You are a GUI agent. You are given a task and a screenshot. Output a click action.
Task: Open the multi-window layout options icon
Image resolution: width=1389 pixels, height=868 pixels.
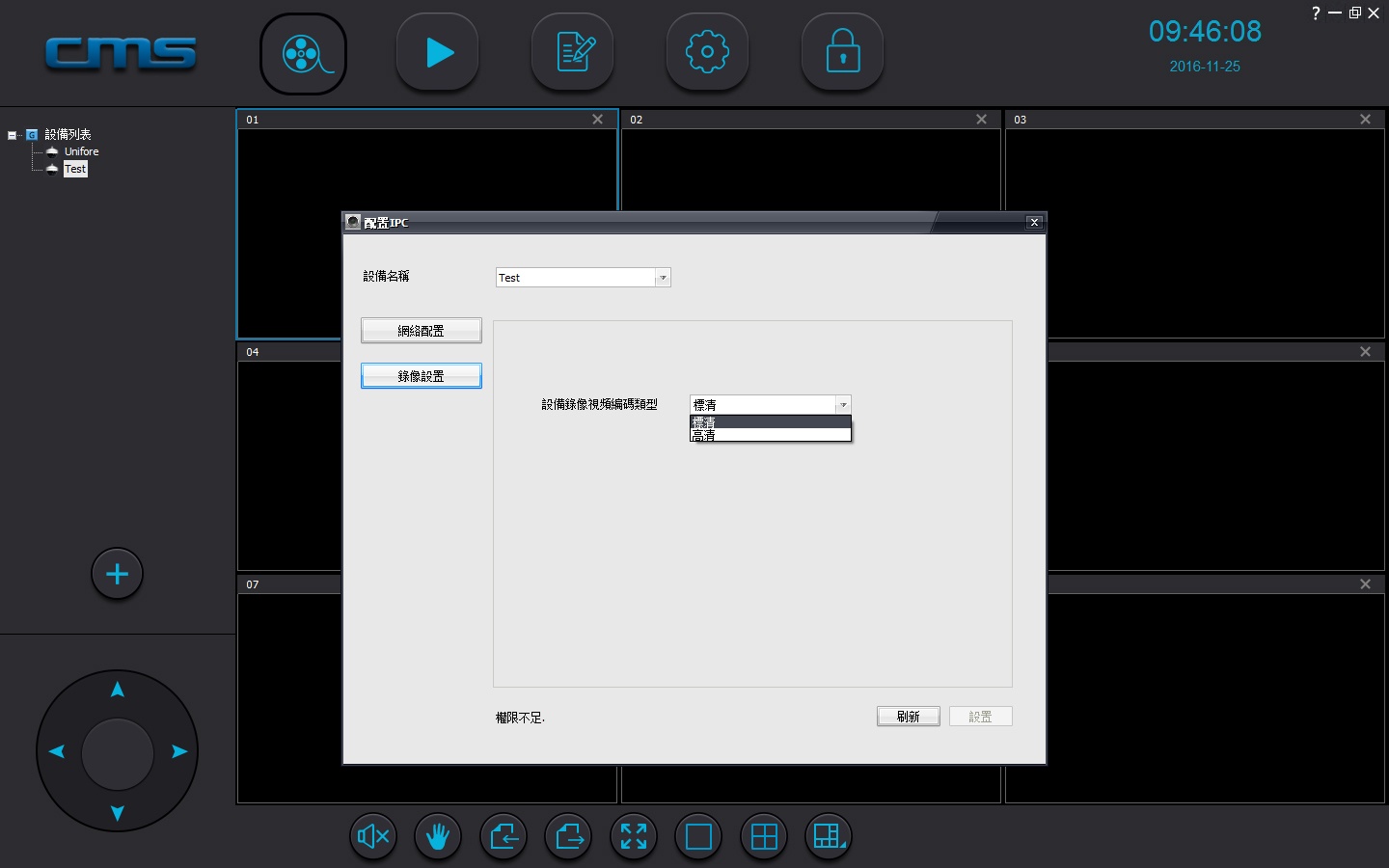click(x=829, y=836)
